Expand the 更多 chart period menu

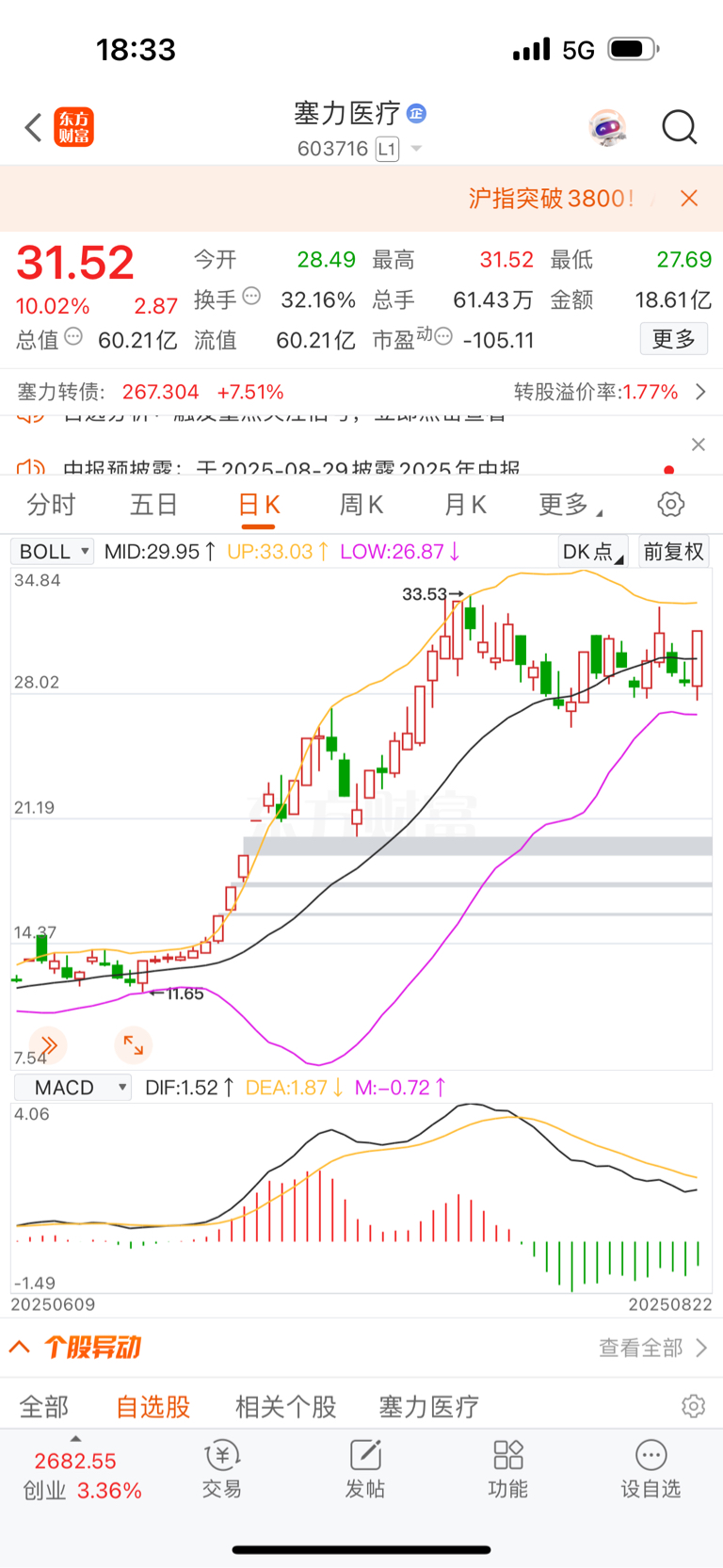pyautogui.click(x=570, y=505)
